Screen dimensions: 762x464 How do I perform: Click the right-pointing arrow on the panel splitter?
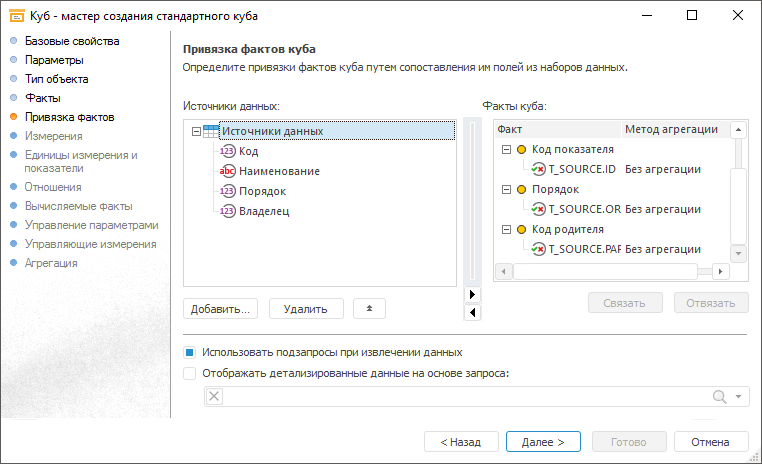tap(474, 294)
